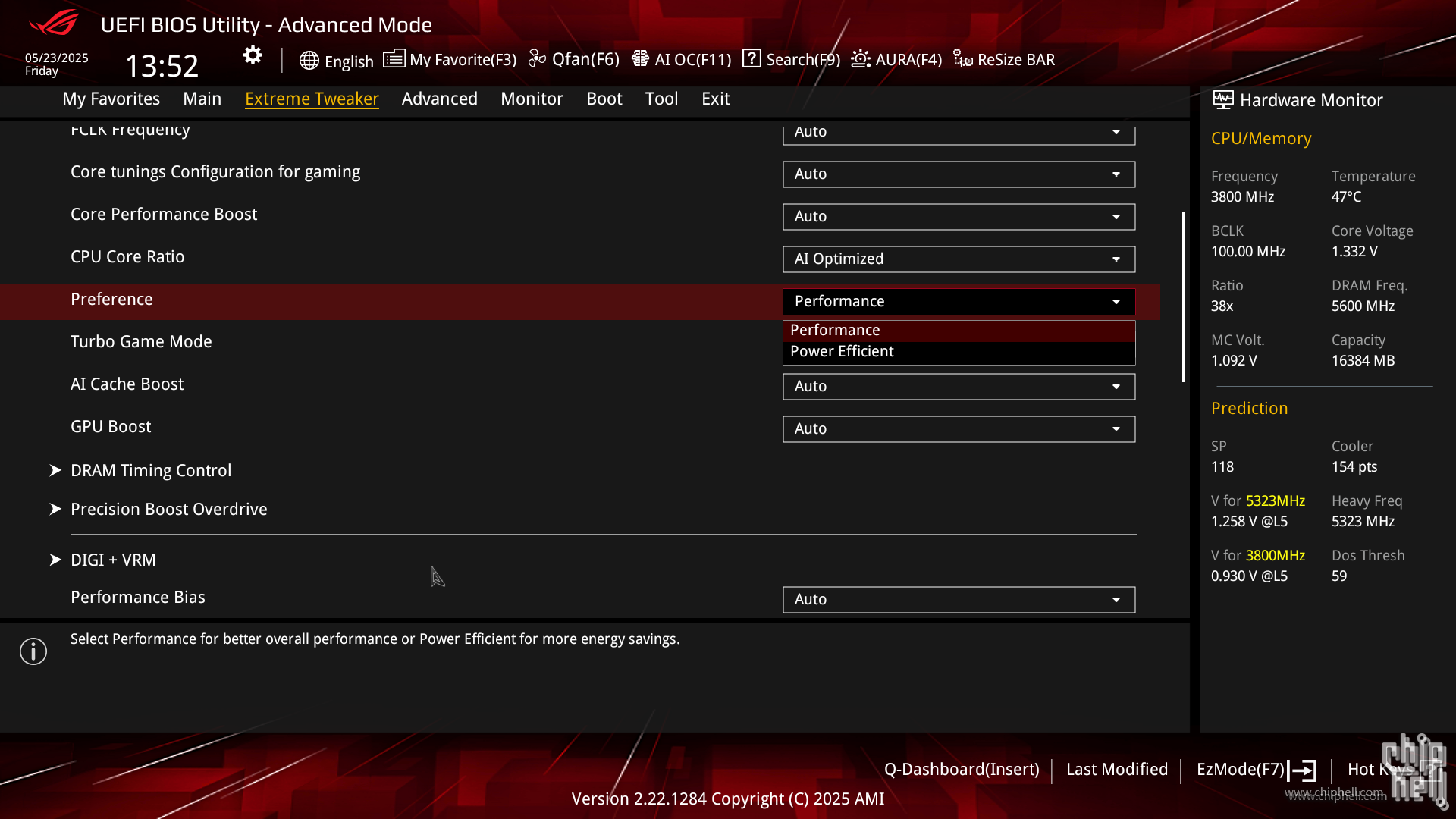
Task: Go to the Monitor tab
Action: (532, 99)
